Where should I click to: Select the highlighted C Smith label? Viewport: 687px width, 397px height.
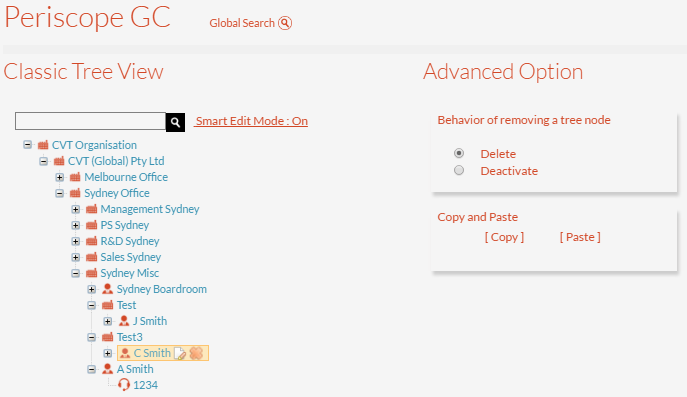152,353
